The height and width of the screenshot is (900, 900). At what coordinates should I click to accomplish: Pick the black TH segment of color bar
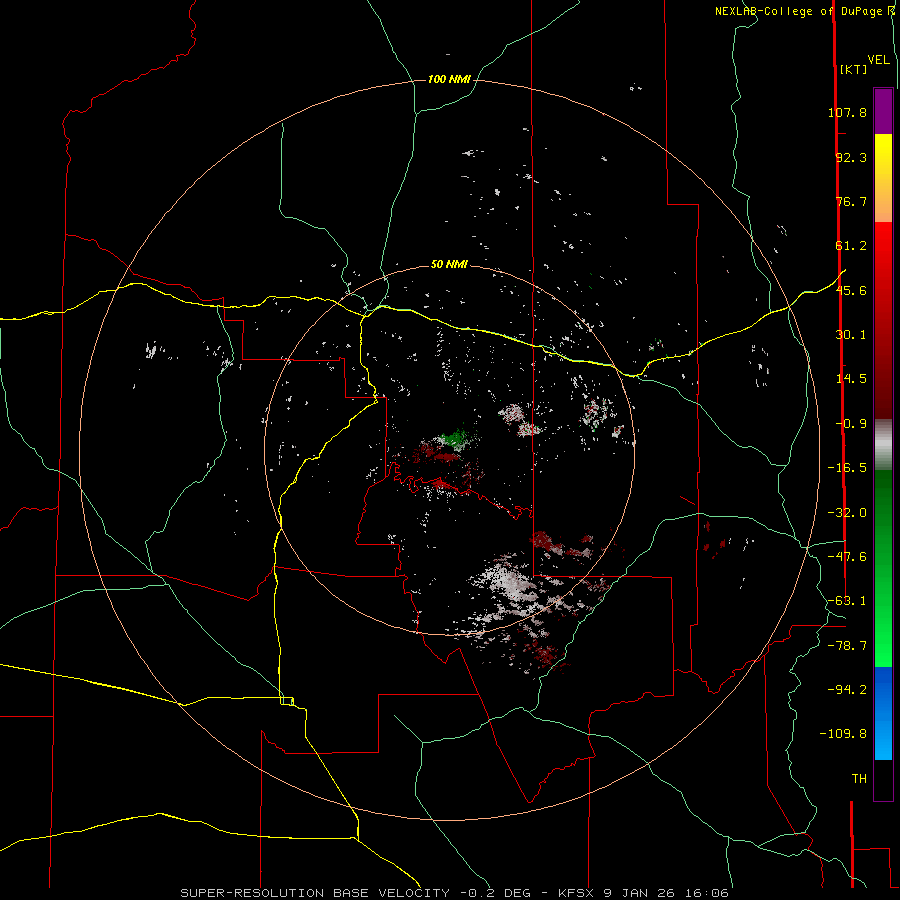(x=883, y=779)
